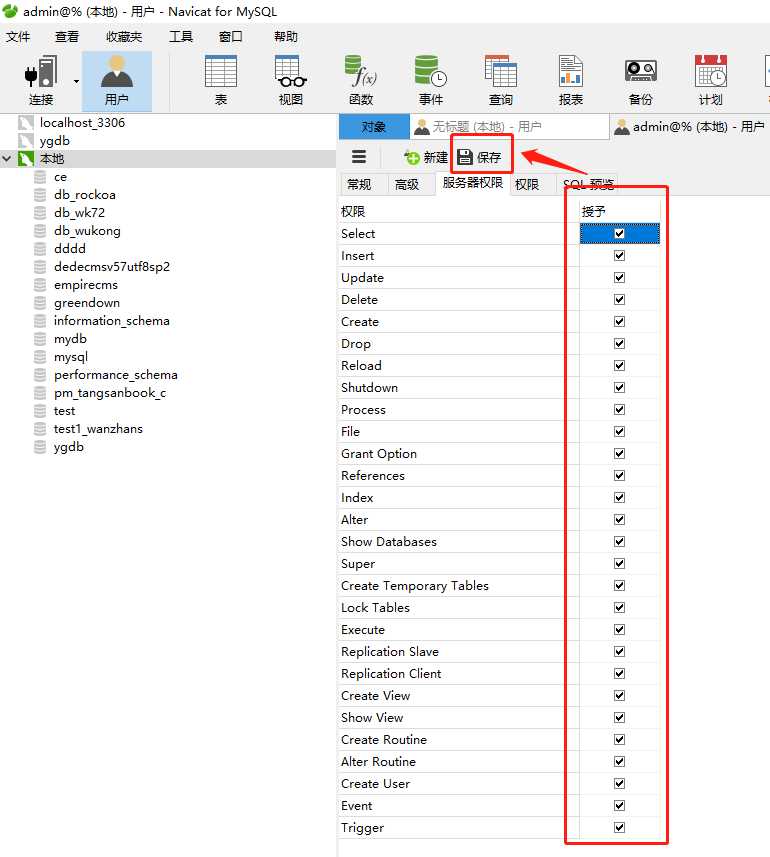
Task: Switch to 无标题 (本地) - 用户 tab
Action: [509, 127]
